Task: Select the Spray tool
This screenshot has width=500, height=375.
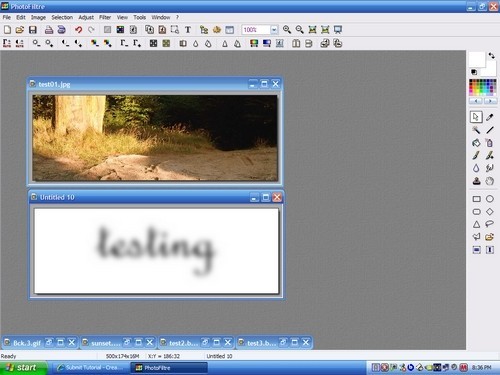Action: coord(490,143)
